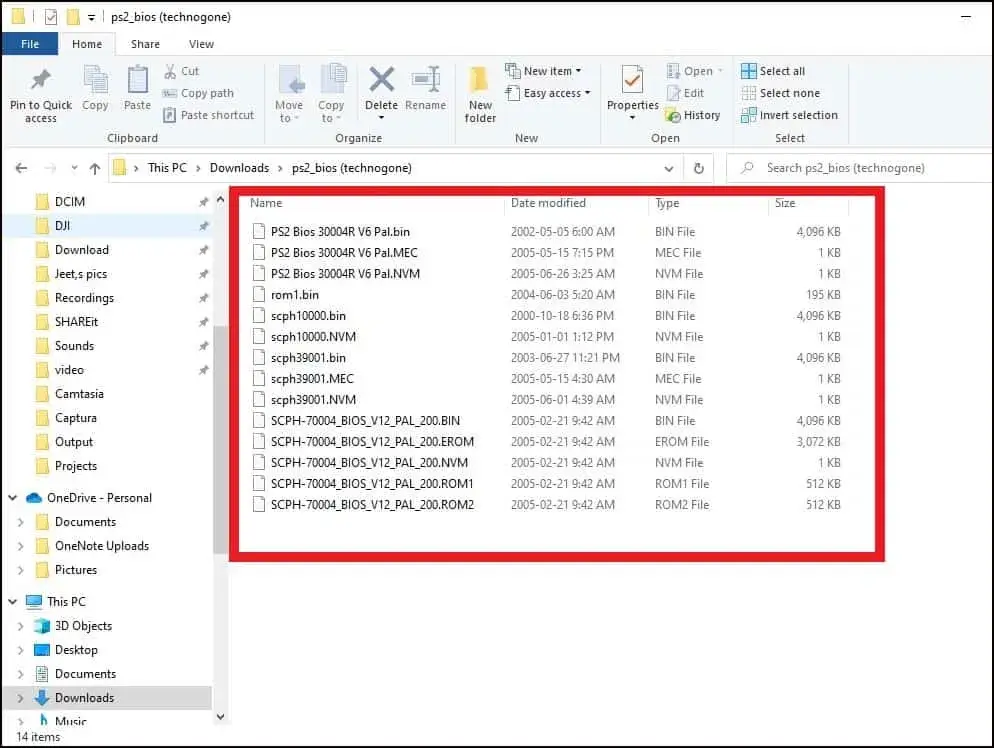Click the Rename icon
This screenshot has width=994, height=748.
[426, 80]
